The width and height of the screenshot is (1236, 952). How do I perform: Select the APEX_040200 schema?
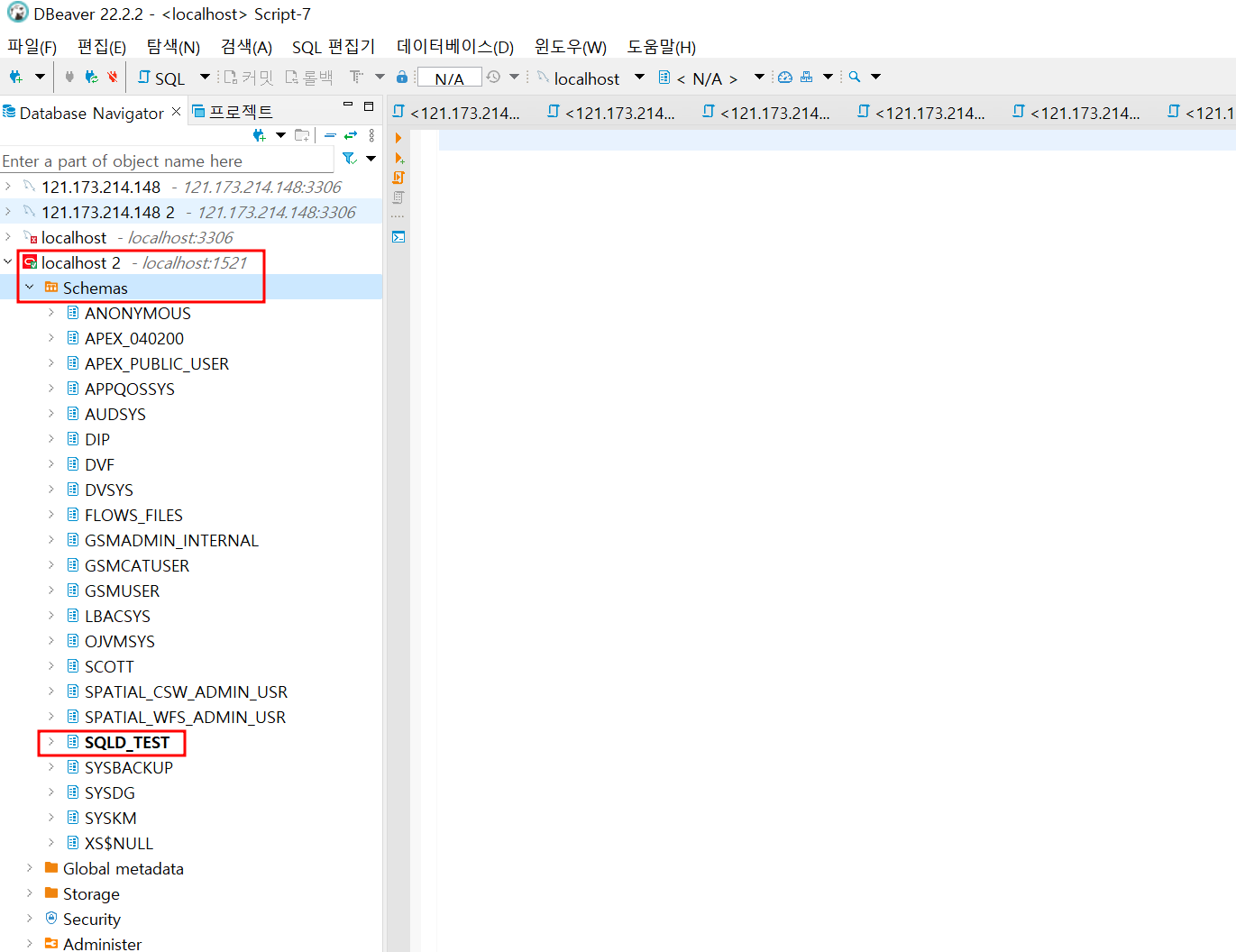click(x=134, y=338)
